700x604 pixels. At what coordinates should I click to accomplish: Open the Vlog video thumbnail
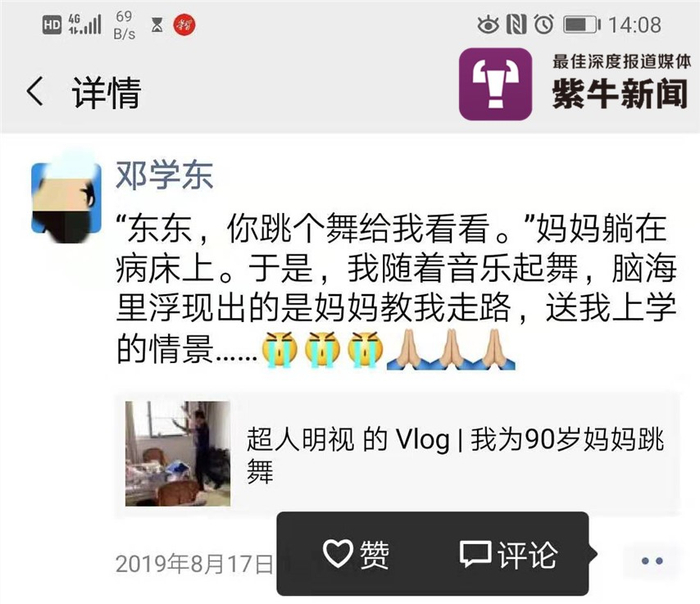(x=178, y=454)
